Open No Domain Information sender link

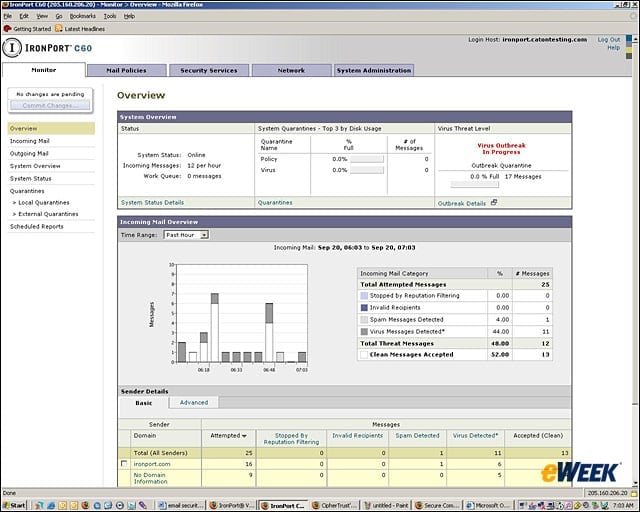150,478
